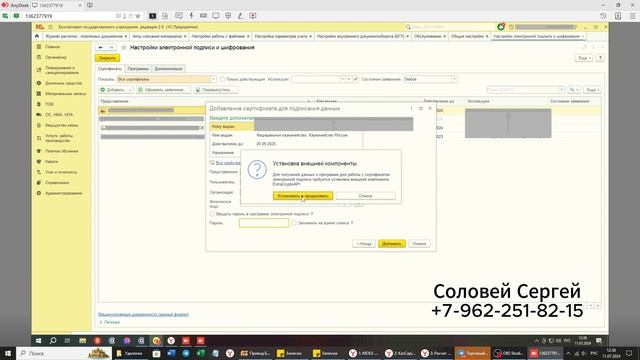640x360 pixels.
Task: Click 'Установить и продолжить' button
Action: 303,196
